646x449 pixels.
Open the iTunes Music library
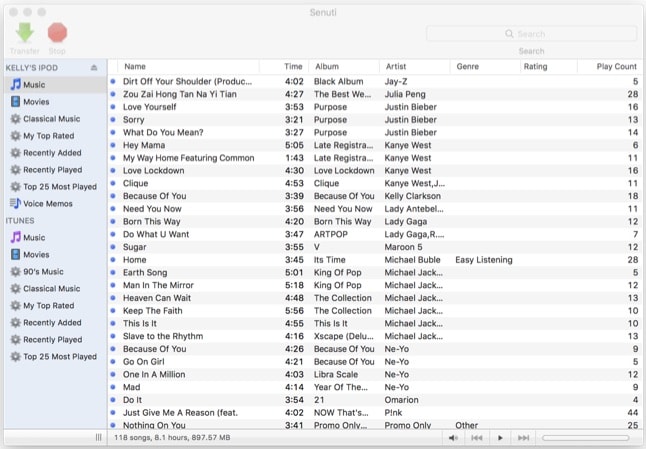pos(34,238)
